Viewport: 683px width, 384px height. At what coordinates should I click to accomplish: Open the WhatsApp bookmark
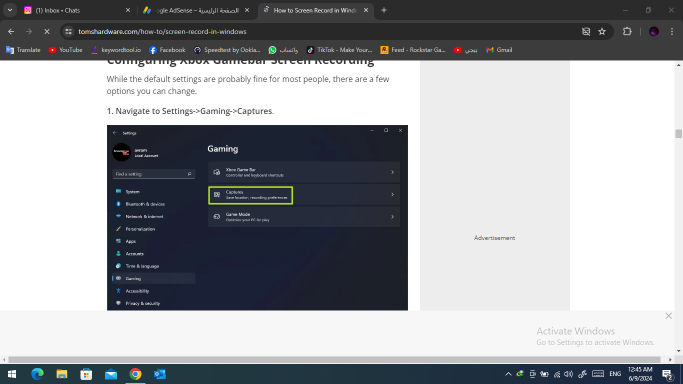click(283, 50)
